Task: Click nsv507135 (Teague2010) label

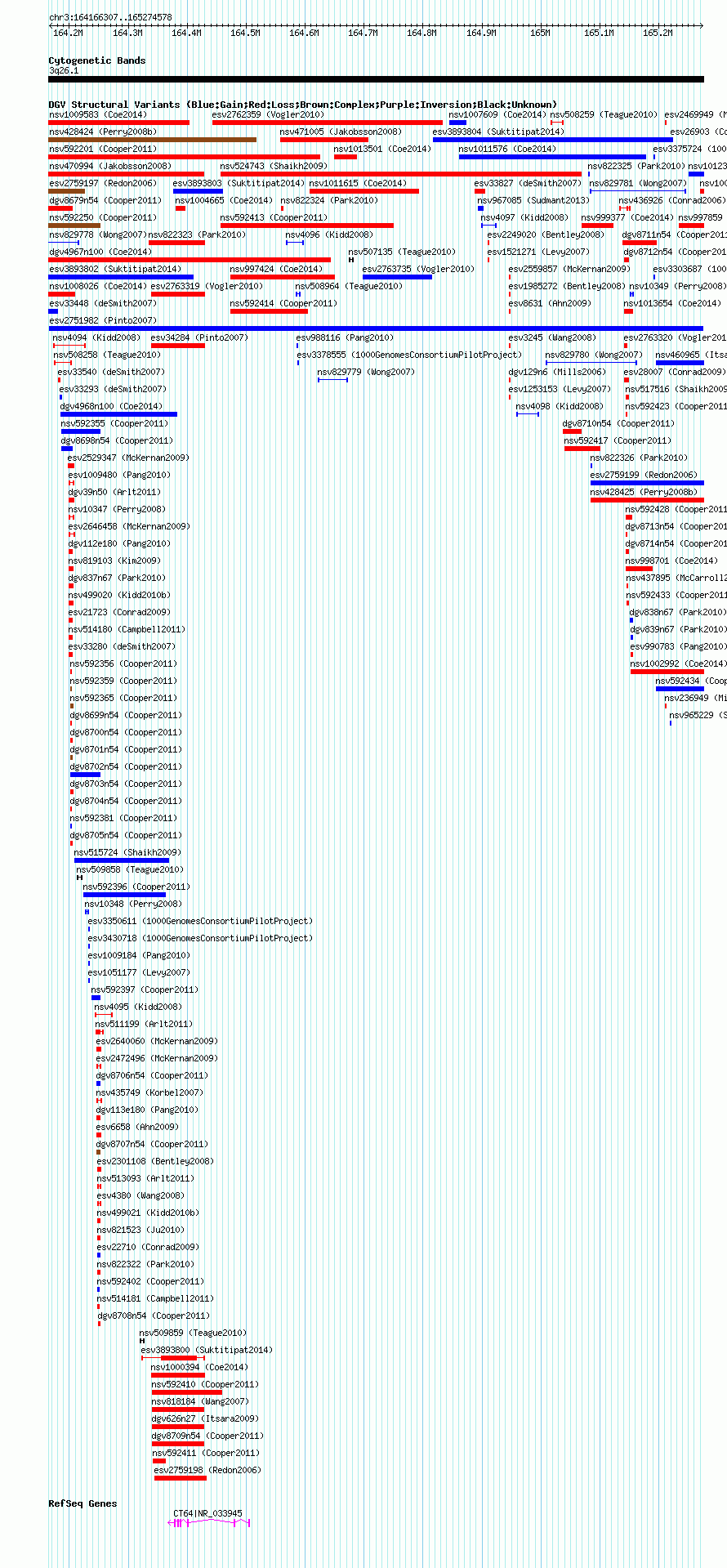Action: point(403,252)
